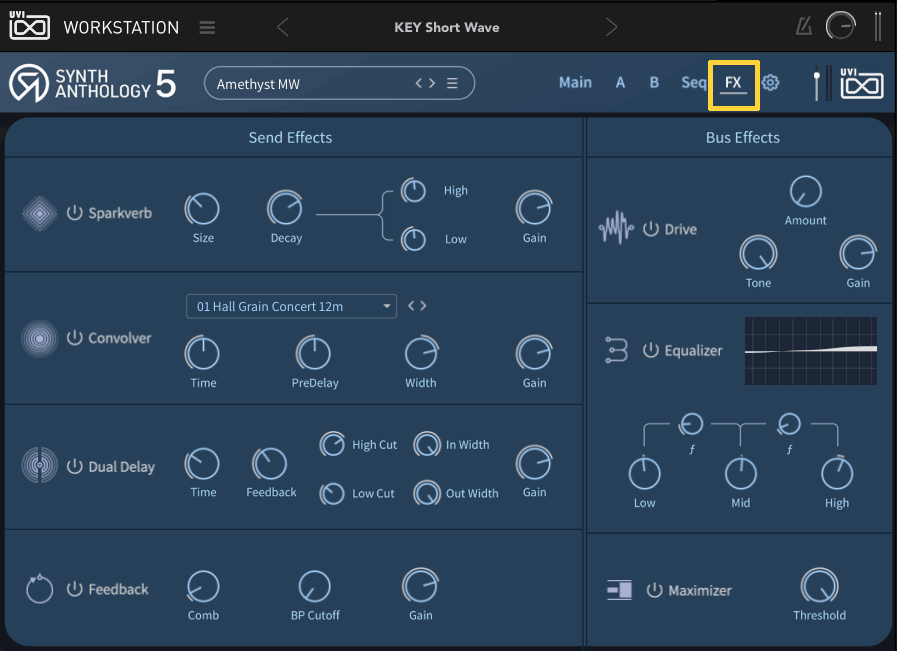Click the High Cut knob
Image resolution: width=897 pixels, height=651 pixels.
pos(332,444)
